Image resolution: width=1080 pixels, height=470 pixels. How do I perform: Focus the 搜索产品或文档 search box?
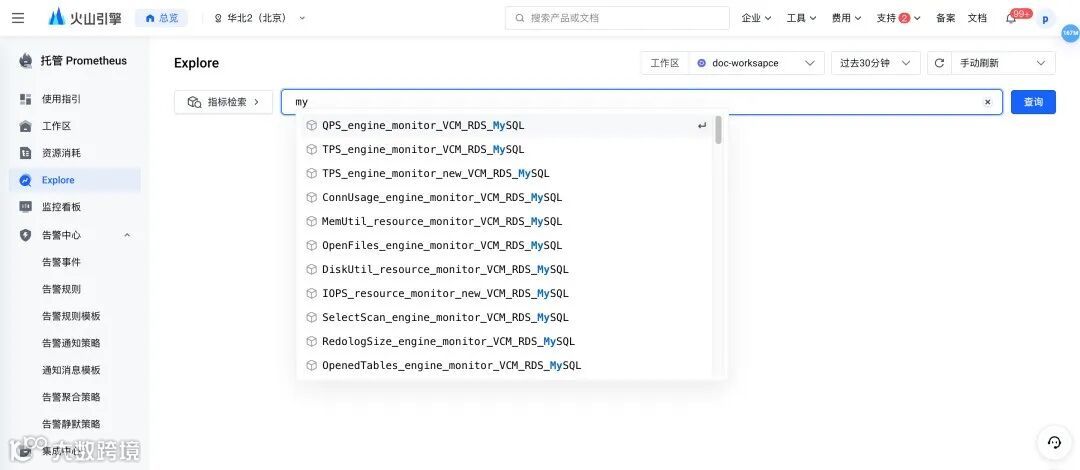coord(617,18)
